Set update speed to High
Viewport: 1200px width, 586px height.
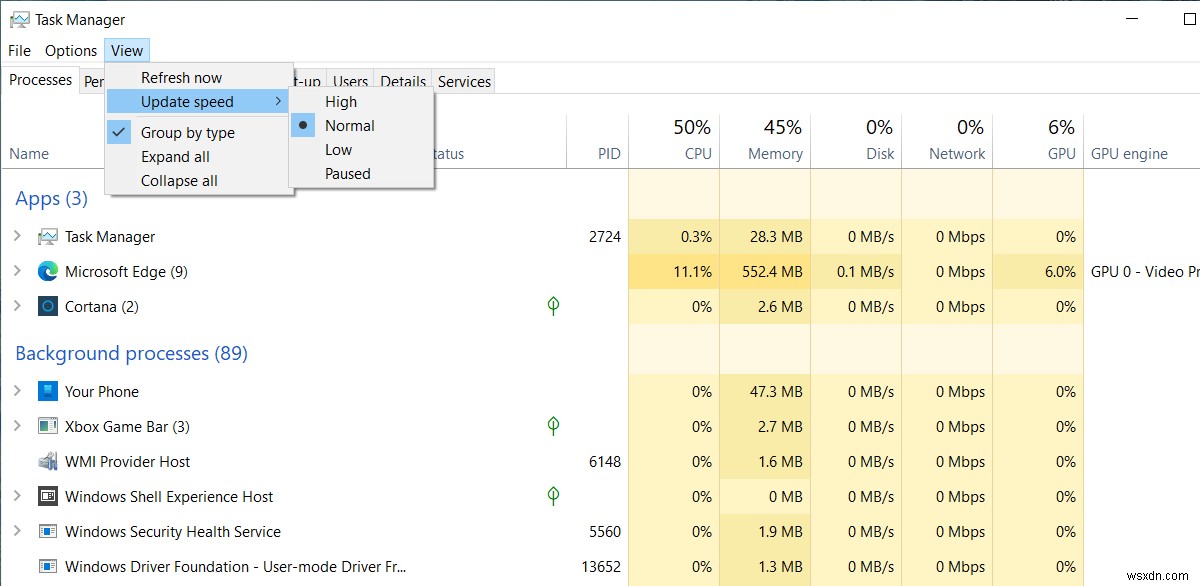(340, 101)
